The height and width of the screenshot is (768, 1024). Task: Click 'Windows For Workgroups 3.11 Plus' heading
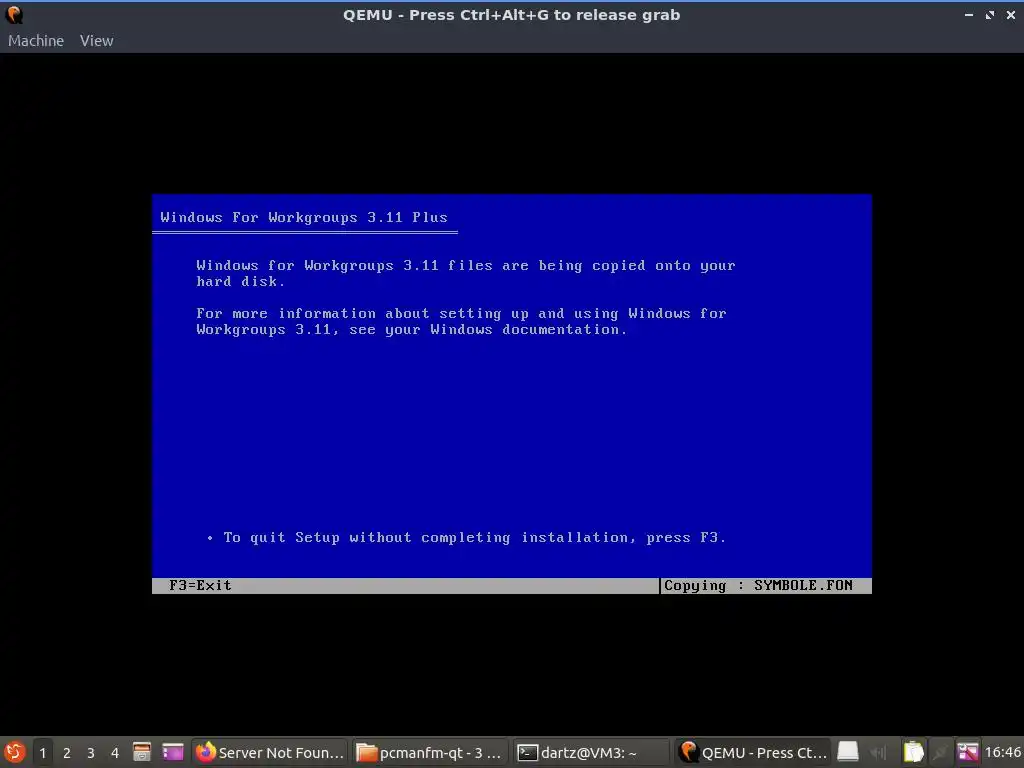point(304,217)
